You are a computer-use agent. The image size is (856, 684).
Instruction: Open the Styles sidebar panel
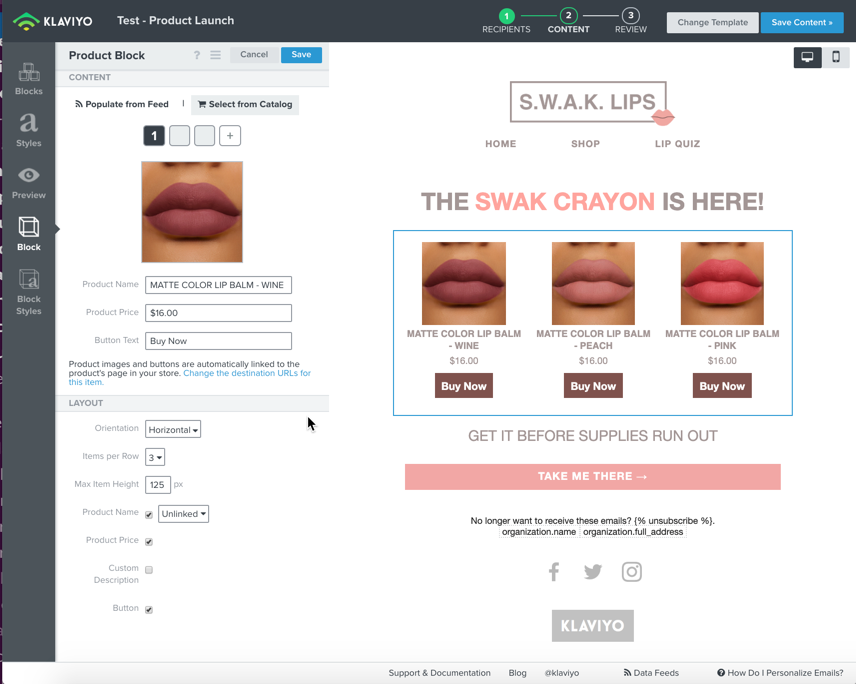point(28,130)
